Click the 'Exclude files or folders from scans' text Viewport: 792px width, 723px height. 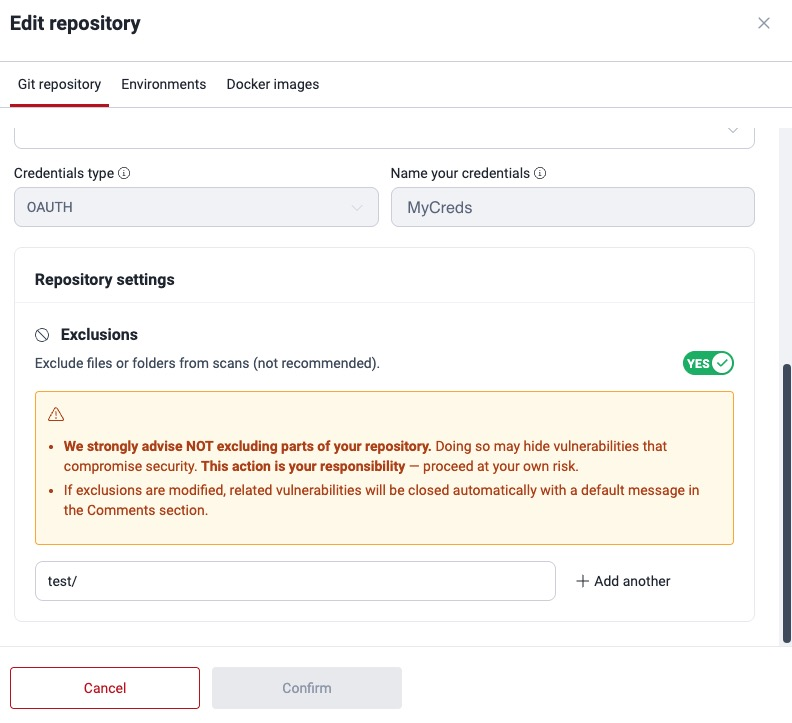point(207,363)
